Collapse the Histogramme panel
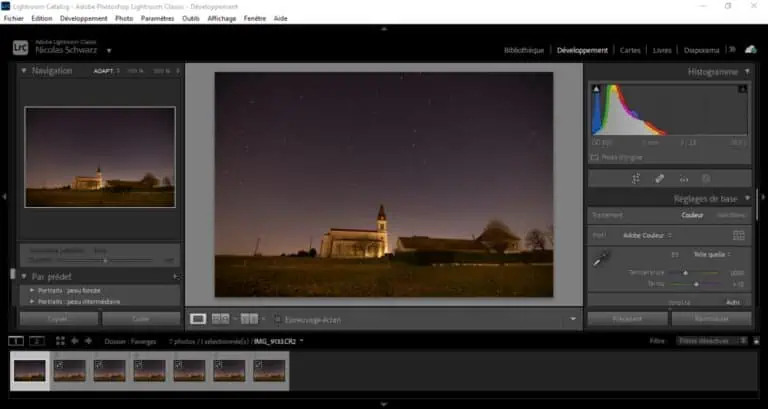This screenshot has height=409, width=768. pyautogui.click(x=747, y=72)
